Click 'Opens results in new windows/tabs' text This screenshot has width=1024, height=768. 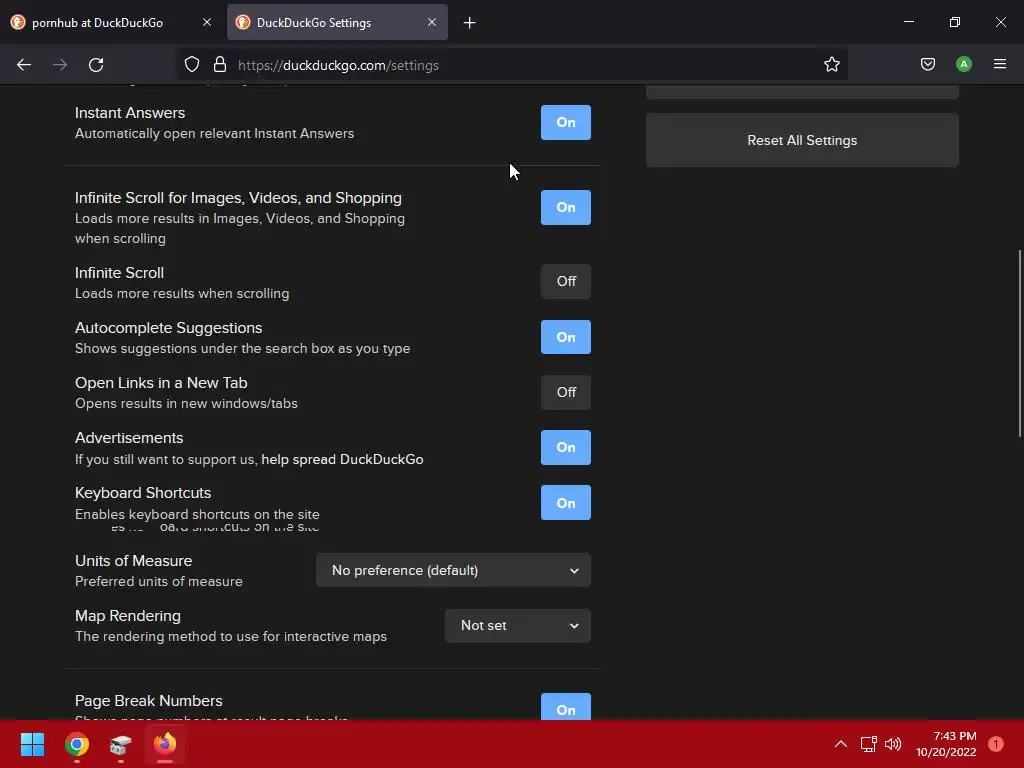click(x=186, y=404)
